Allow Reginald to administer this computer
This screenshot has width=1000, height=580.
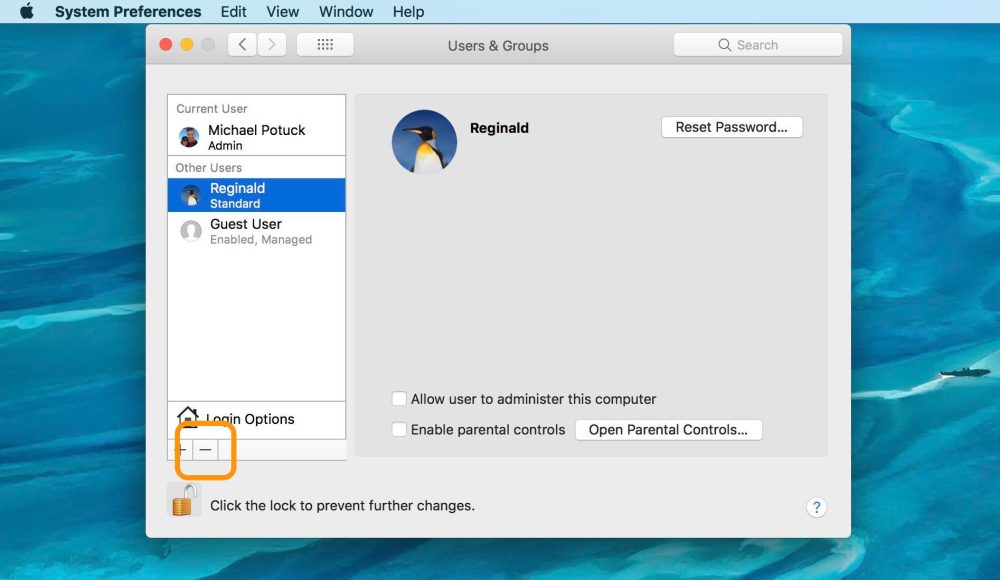click(399, 398)
